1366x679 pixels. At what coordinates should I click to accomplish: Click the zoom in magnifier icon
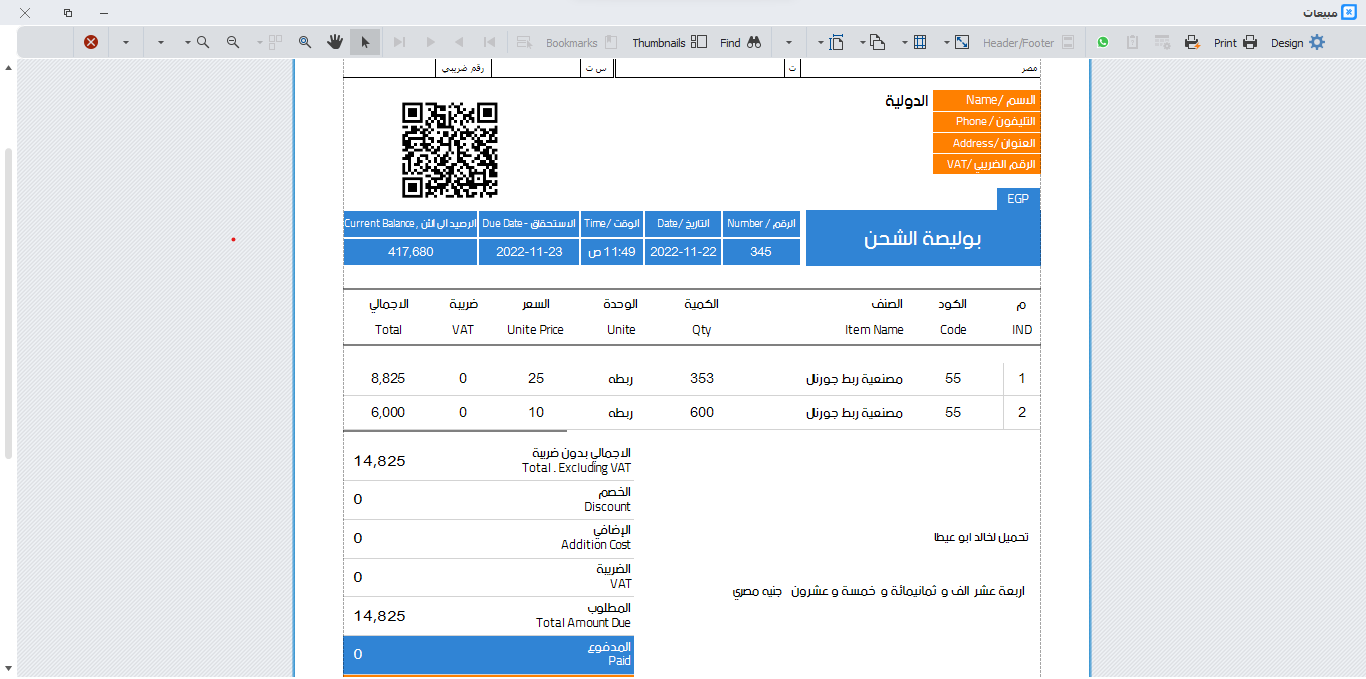(x=203, y=43)
